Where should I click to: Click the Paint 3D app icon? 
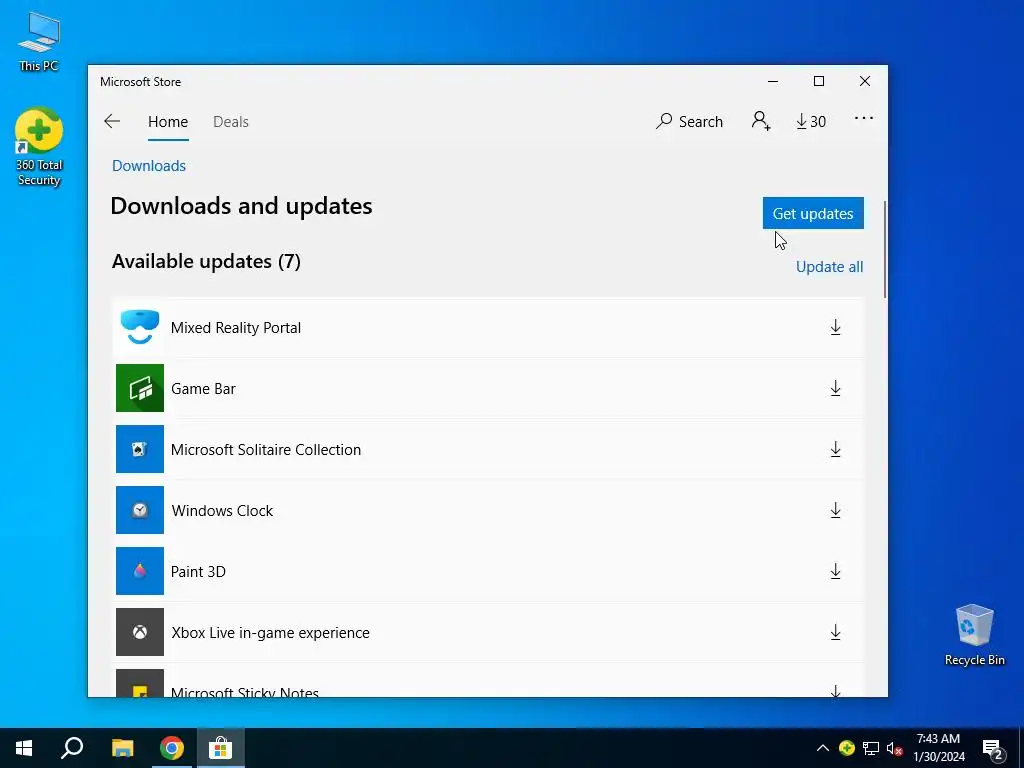pos(140,571)
